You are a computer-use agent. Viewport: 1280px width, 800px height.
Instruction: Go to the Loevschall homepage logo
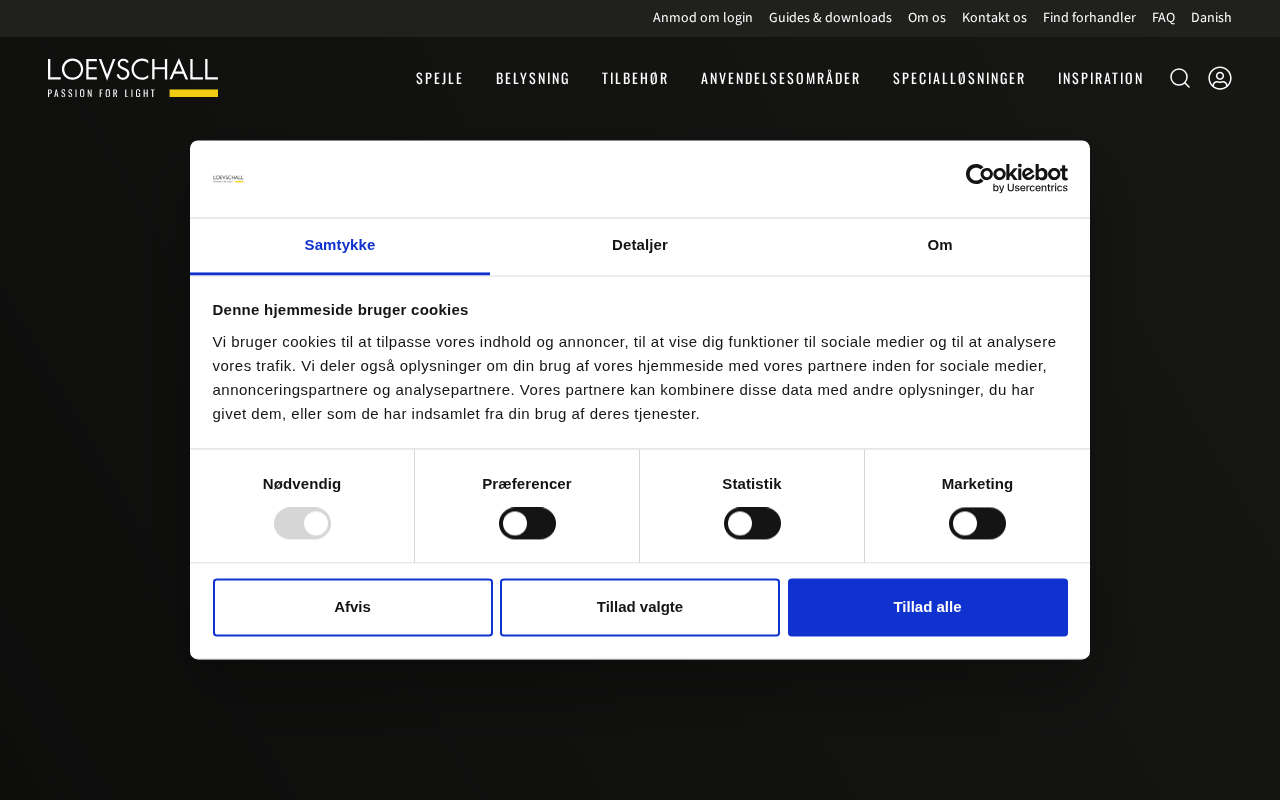click(133, 78)
